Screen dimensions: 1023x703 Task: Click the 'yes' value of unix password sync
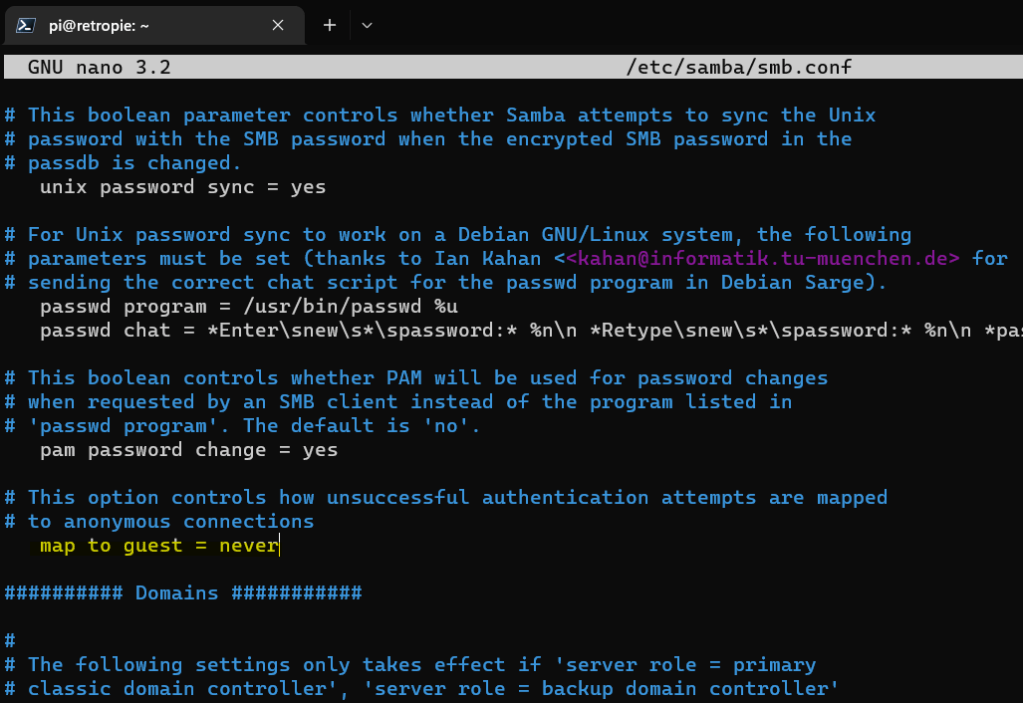(308, 187)
